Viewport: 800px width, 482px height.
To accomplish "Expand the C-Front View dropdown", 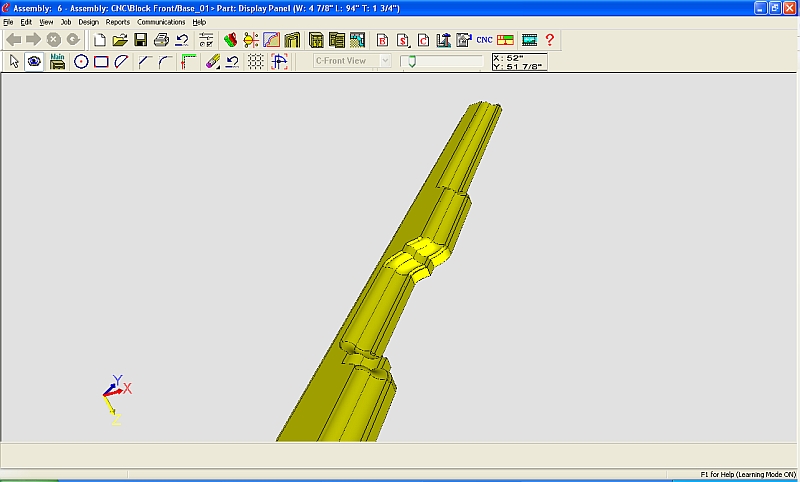I will coord(385,61).
